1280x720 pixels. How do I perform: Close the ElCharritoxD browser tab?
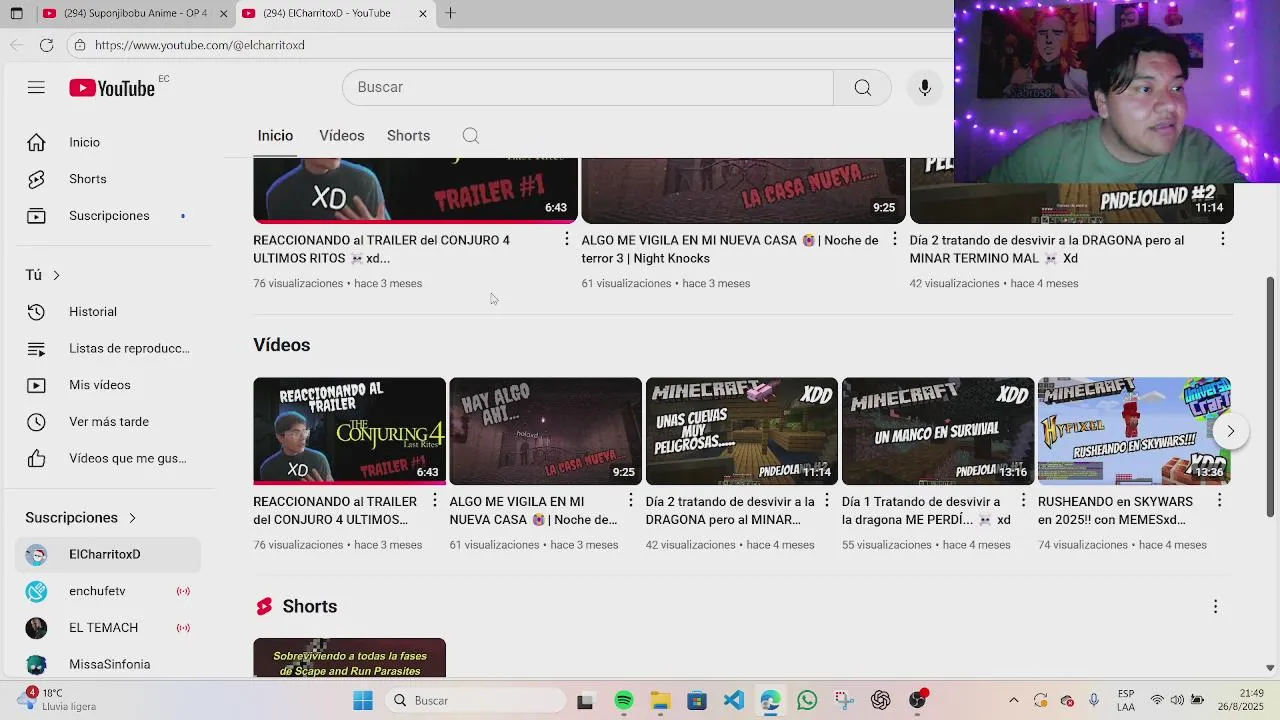[x=422, y=13]
